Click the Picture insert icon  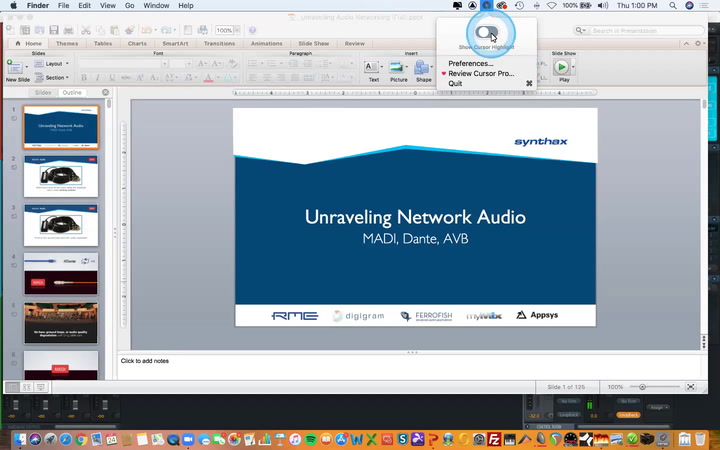click(398, 67)
